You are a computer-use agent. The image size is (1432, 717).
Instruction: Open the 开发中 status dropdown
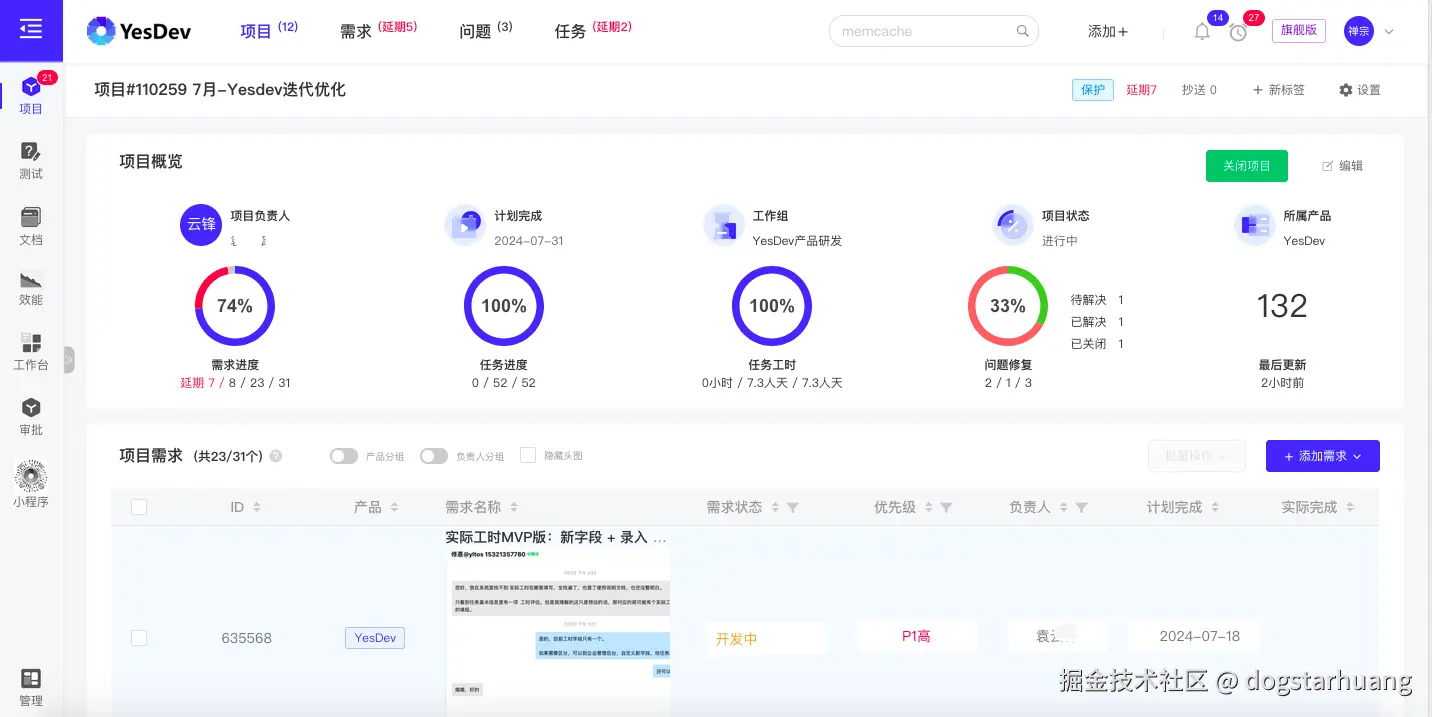(766, 638)
